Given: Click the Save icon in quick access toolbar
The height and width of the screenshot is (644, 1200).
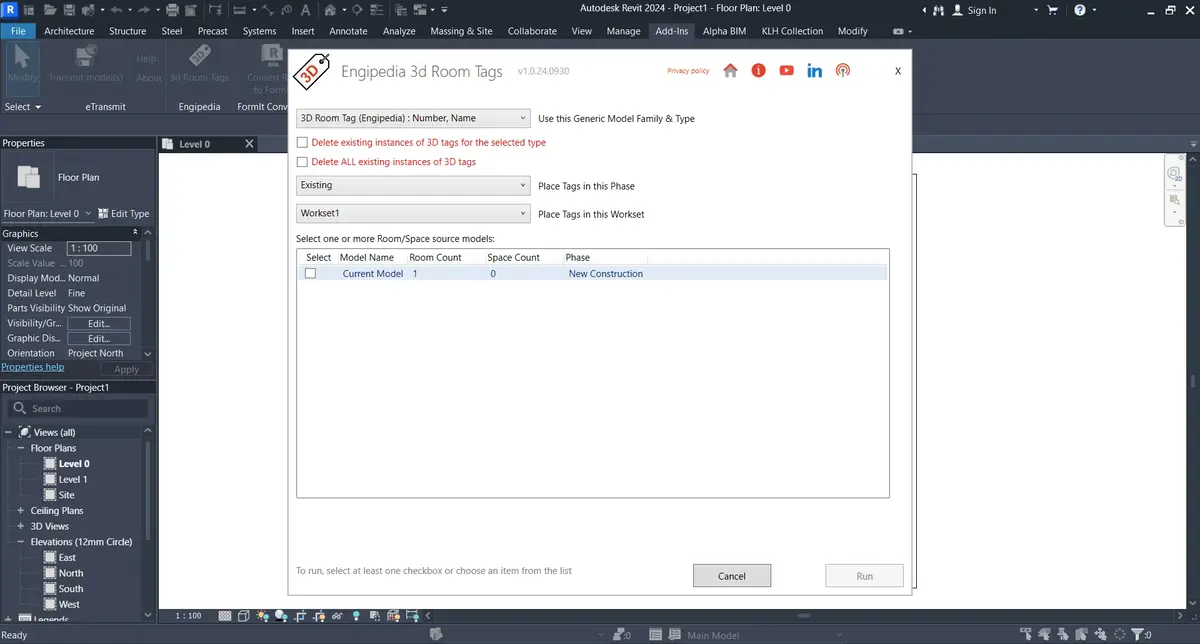Looking at the screenshot, I should (x=68, y=9).
